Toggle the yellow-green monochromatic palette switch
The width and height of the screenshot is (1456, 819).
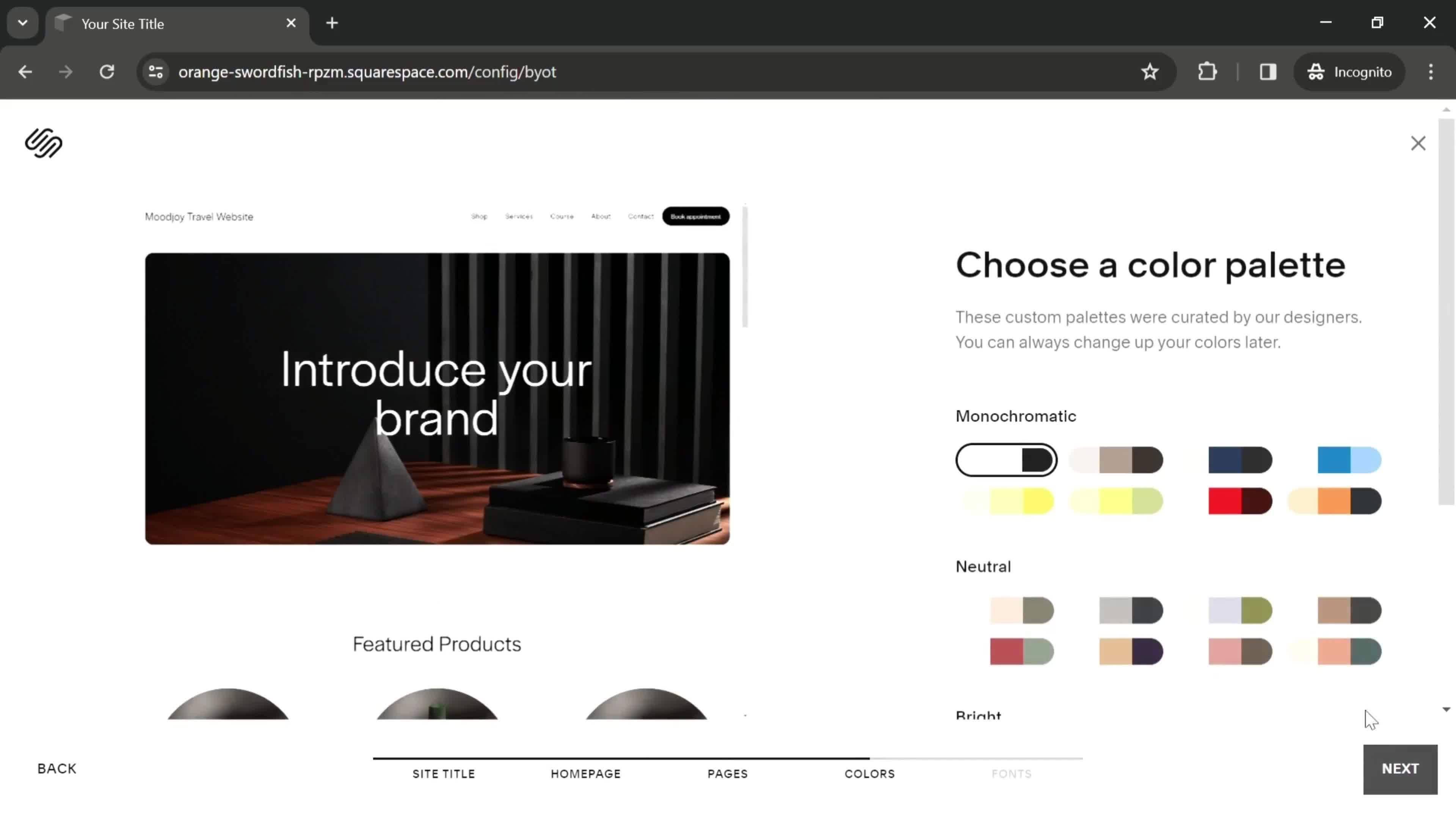tap(1115, 501)
